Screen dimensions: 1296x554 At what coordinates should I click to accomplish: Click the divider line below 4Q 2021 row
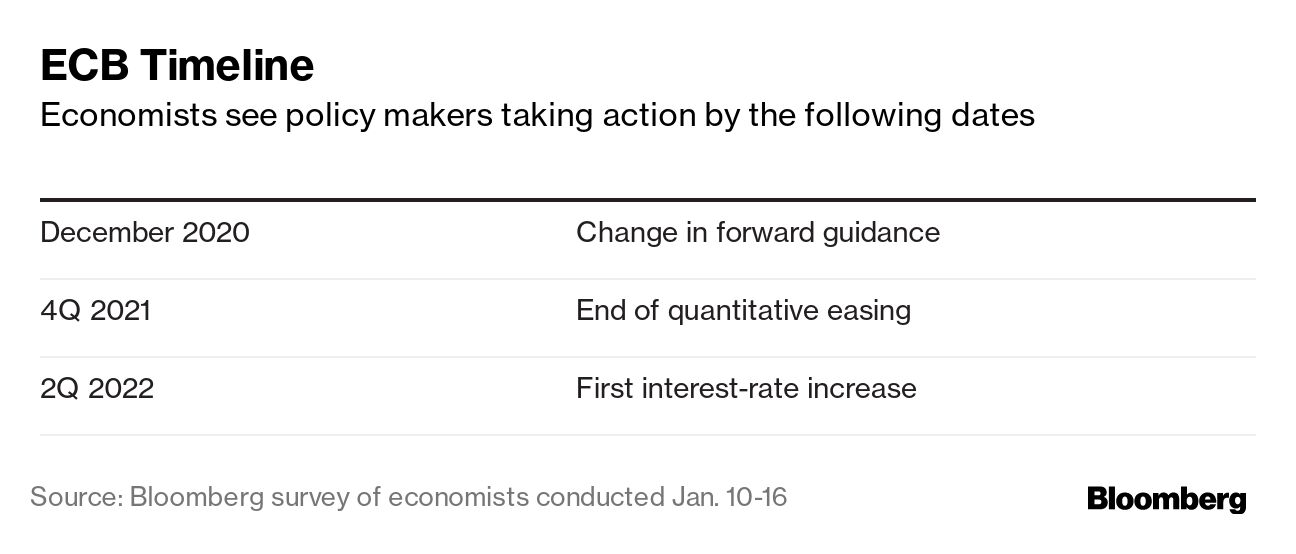coord(647,357)
